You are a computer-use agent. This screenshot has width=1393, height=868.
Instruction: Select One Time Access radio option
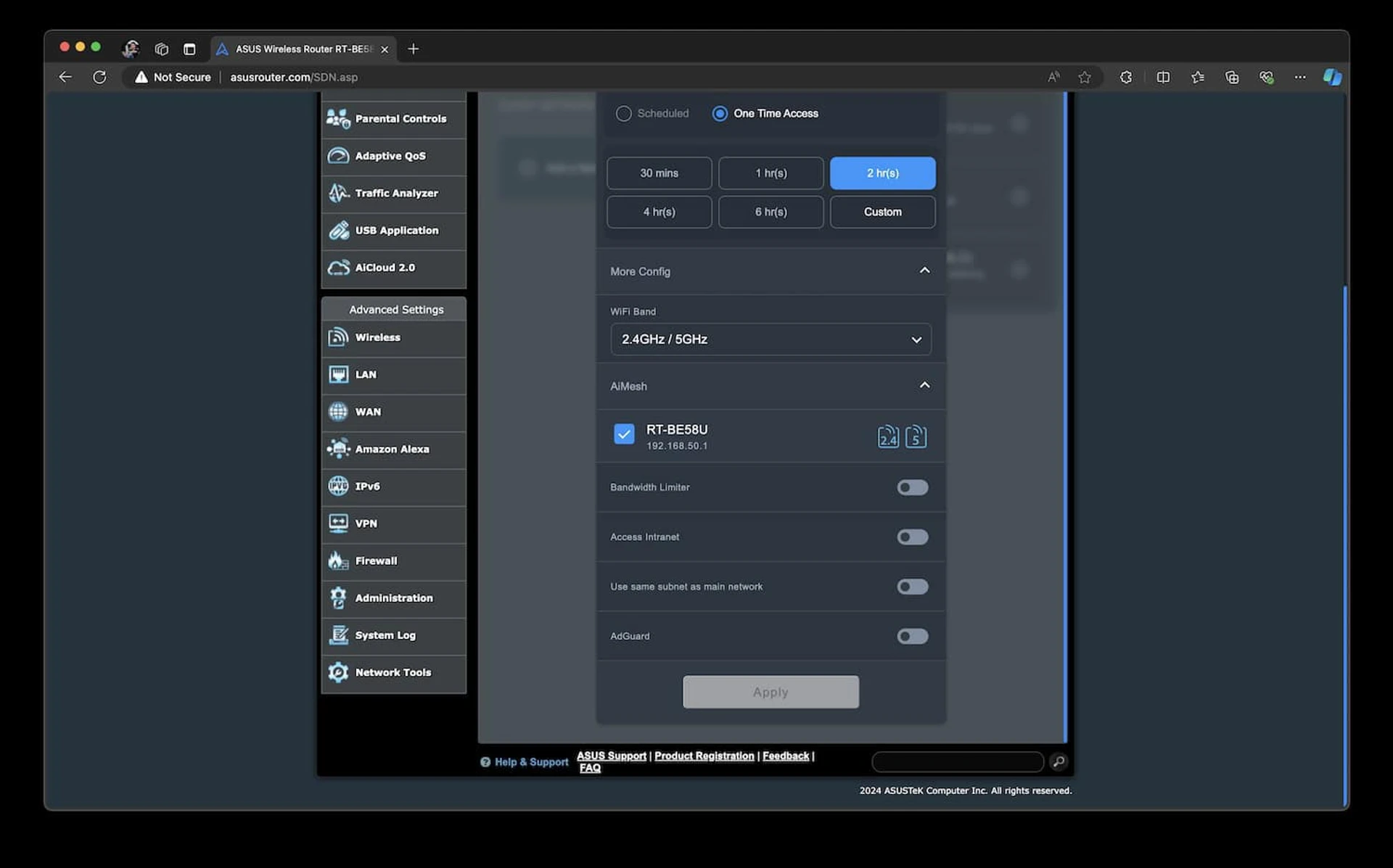tap(720, 114)
